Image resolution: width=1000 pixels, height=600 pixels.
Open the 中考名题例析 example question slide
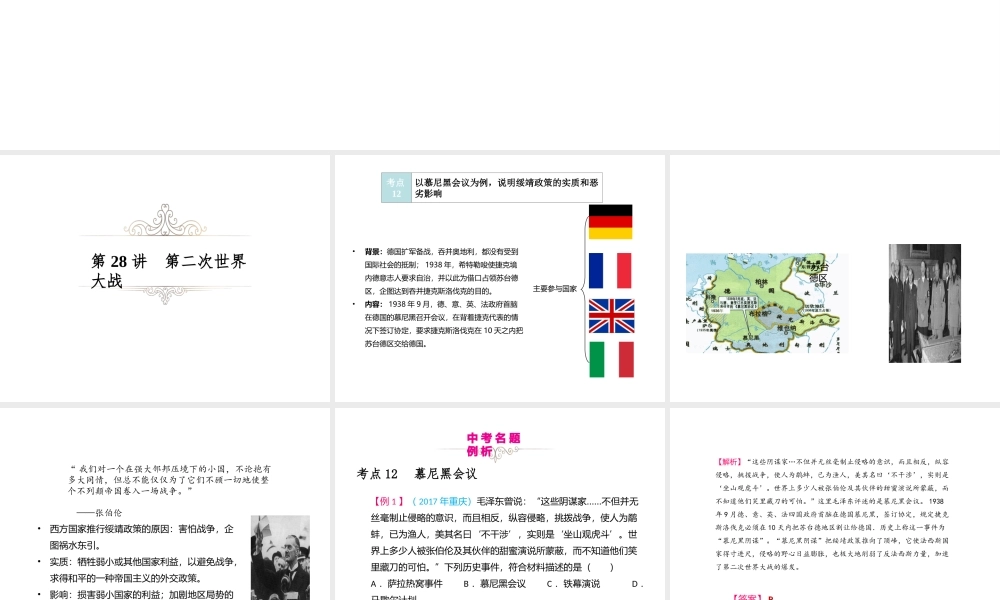coord(499,504)
